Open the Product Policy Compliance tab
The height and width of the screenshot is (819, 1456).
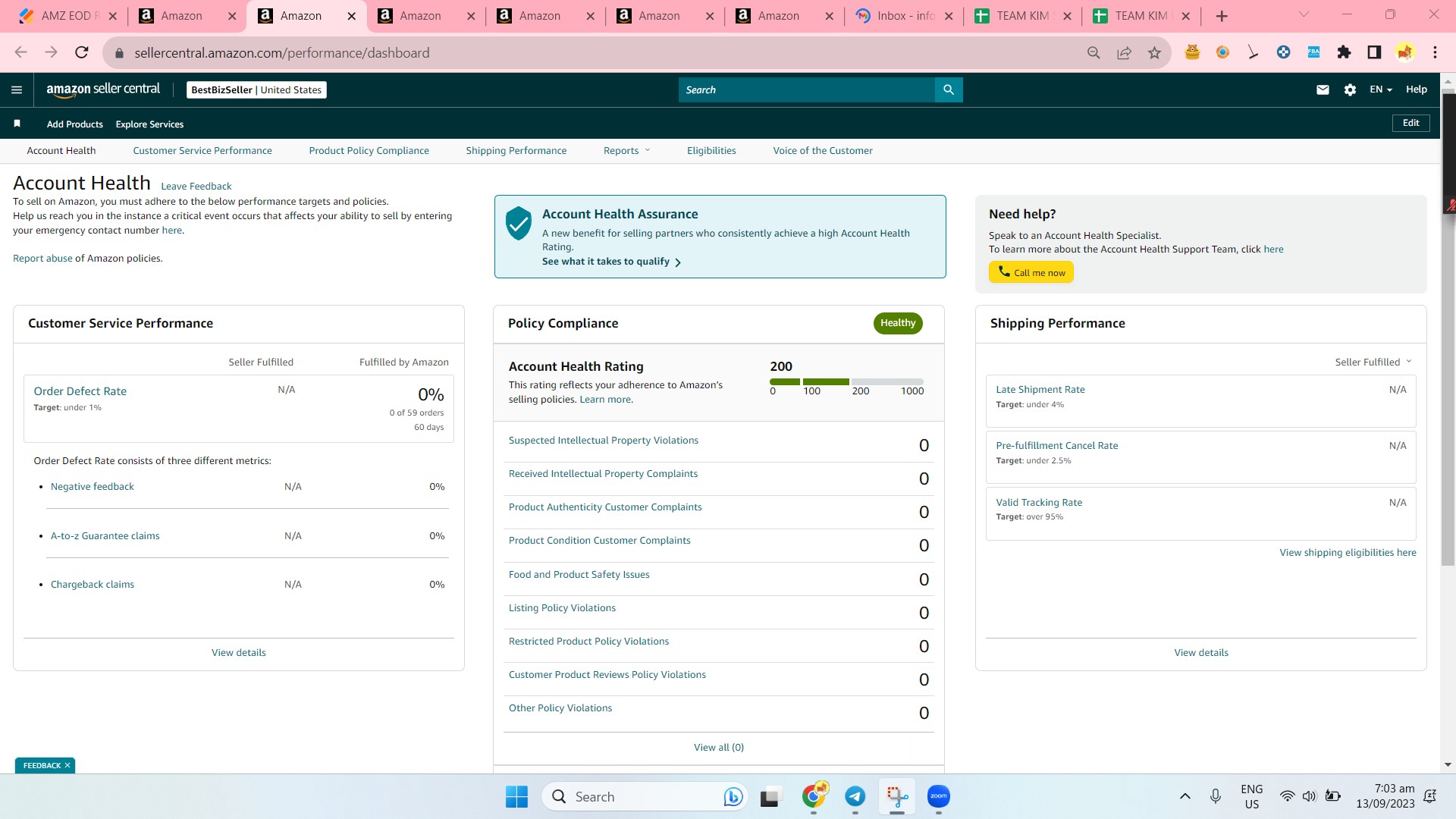[369, 150]
